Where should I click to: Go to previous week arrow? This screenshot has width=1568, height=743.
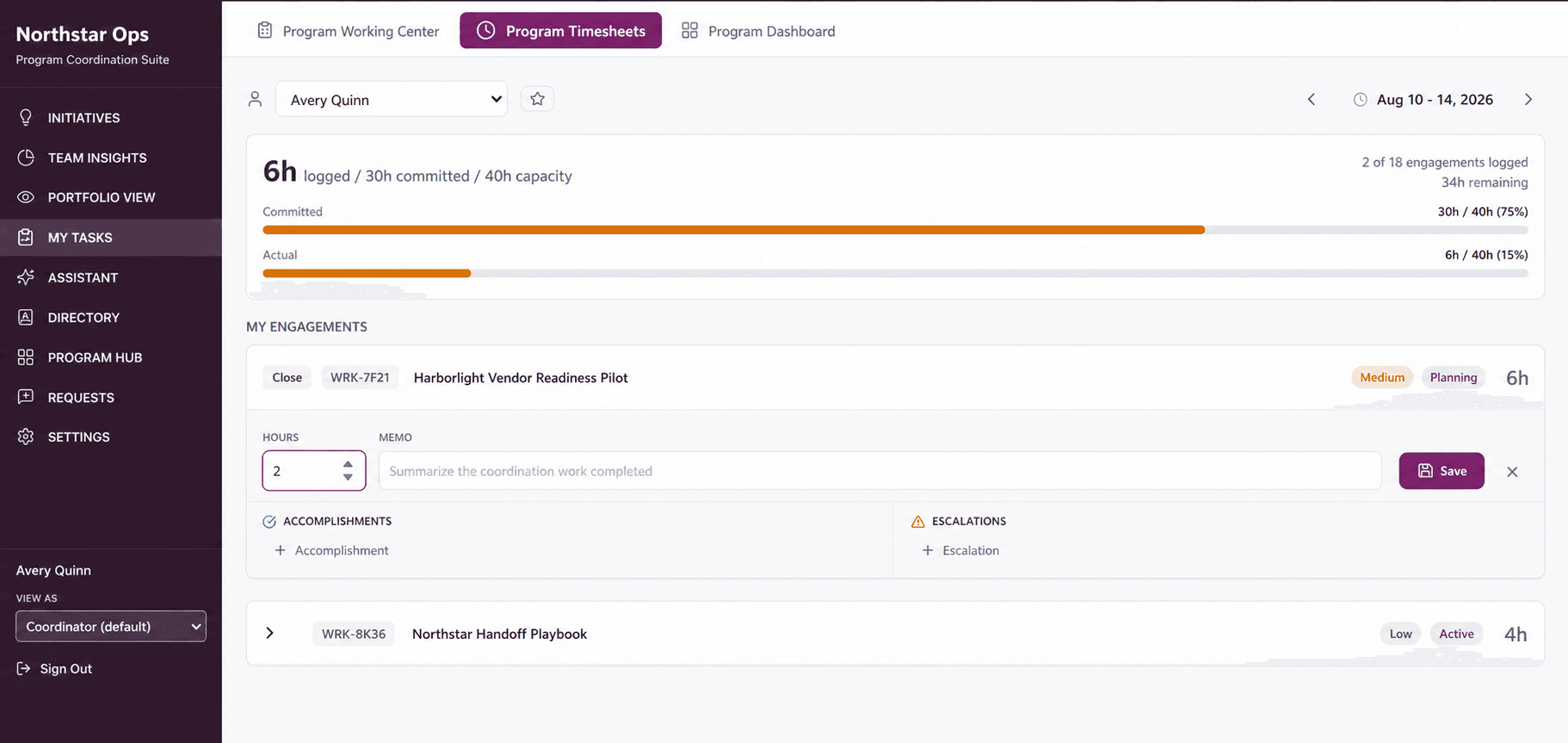point(1312,100)
